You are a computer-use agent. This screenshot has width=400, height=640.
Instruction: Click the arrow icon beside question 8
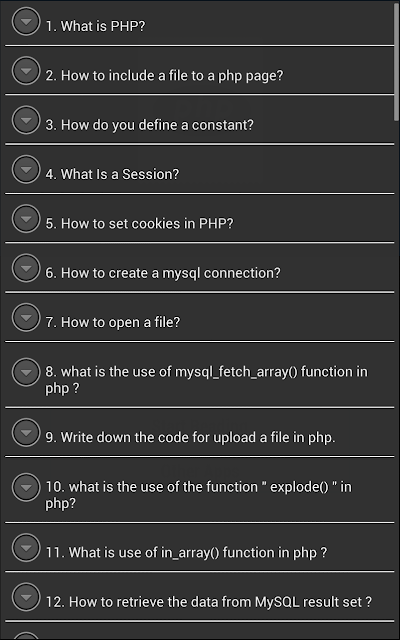click(26, 372)
